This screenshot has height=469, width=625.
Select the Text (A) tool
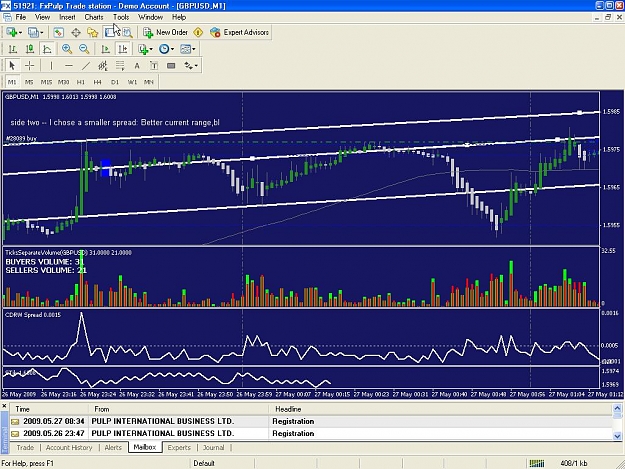tap(137, 66)
